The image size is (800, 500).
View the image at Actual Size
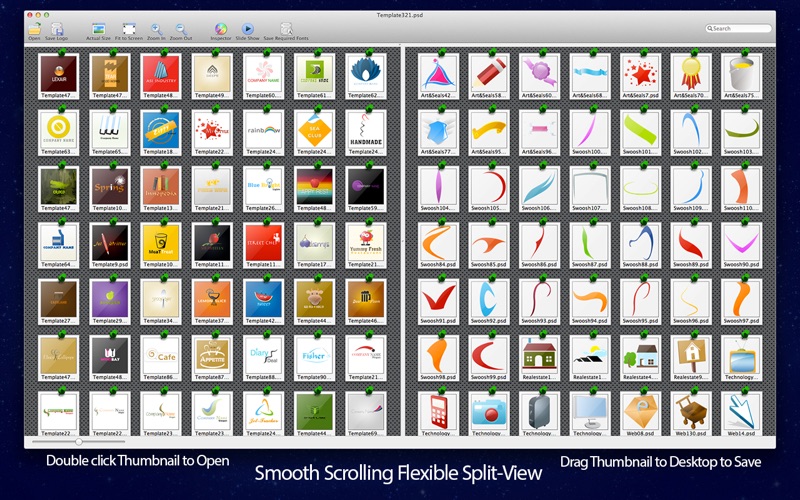click(x=98, y=29)
